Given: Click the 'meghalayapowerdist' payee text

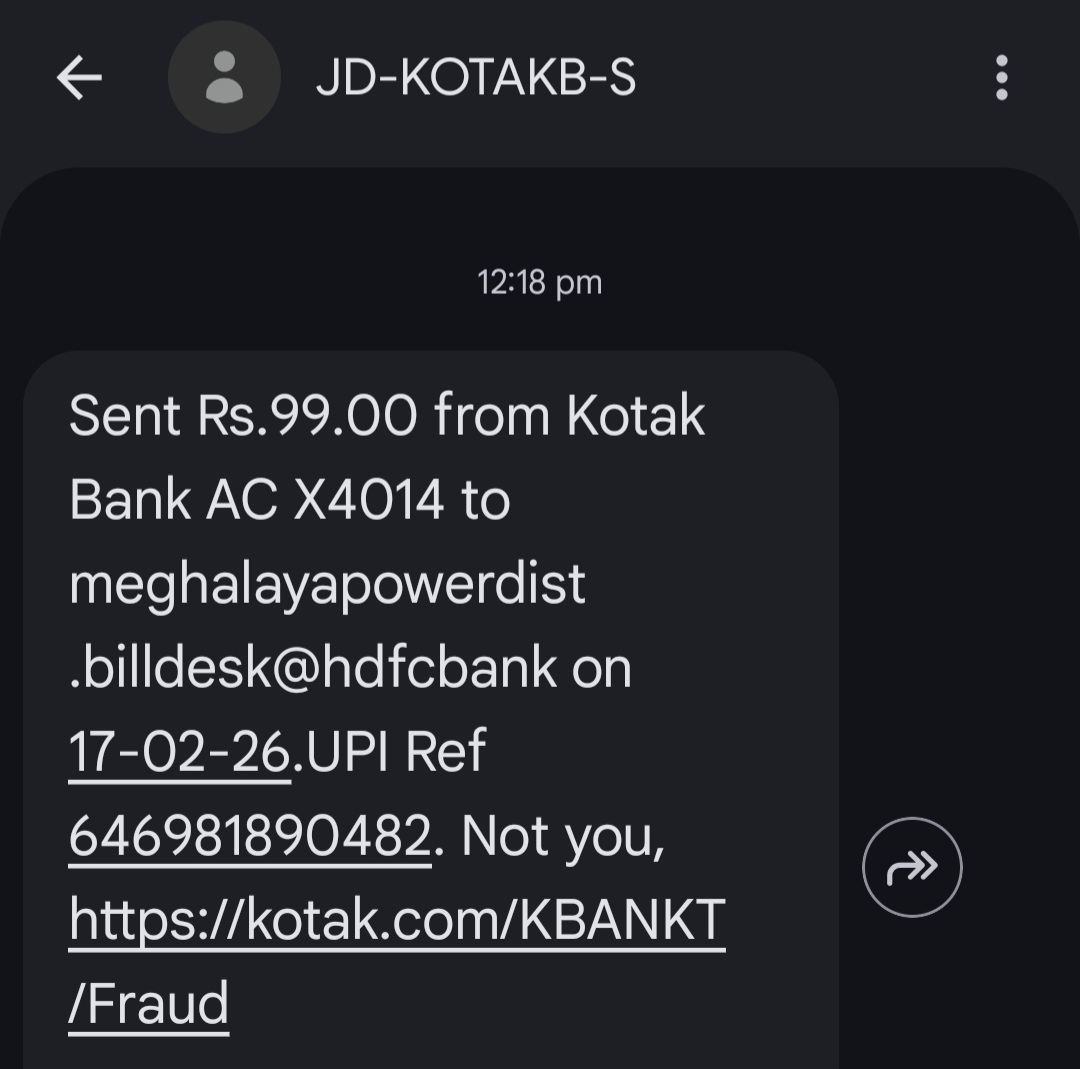Looking at the screenshot, I should pos(327,584).
